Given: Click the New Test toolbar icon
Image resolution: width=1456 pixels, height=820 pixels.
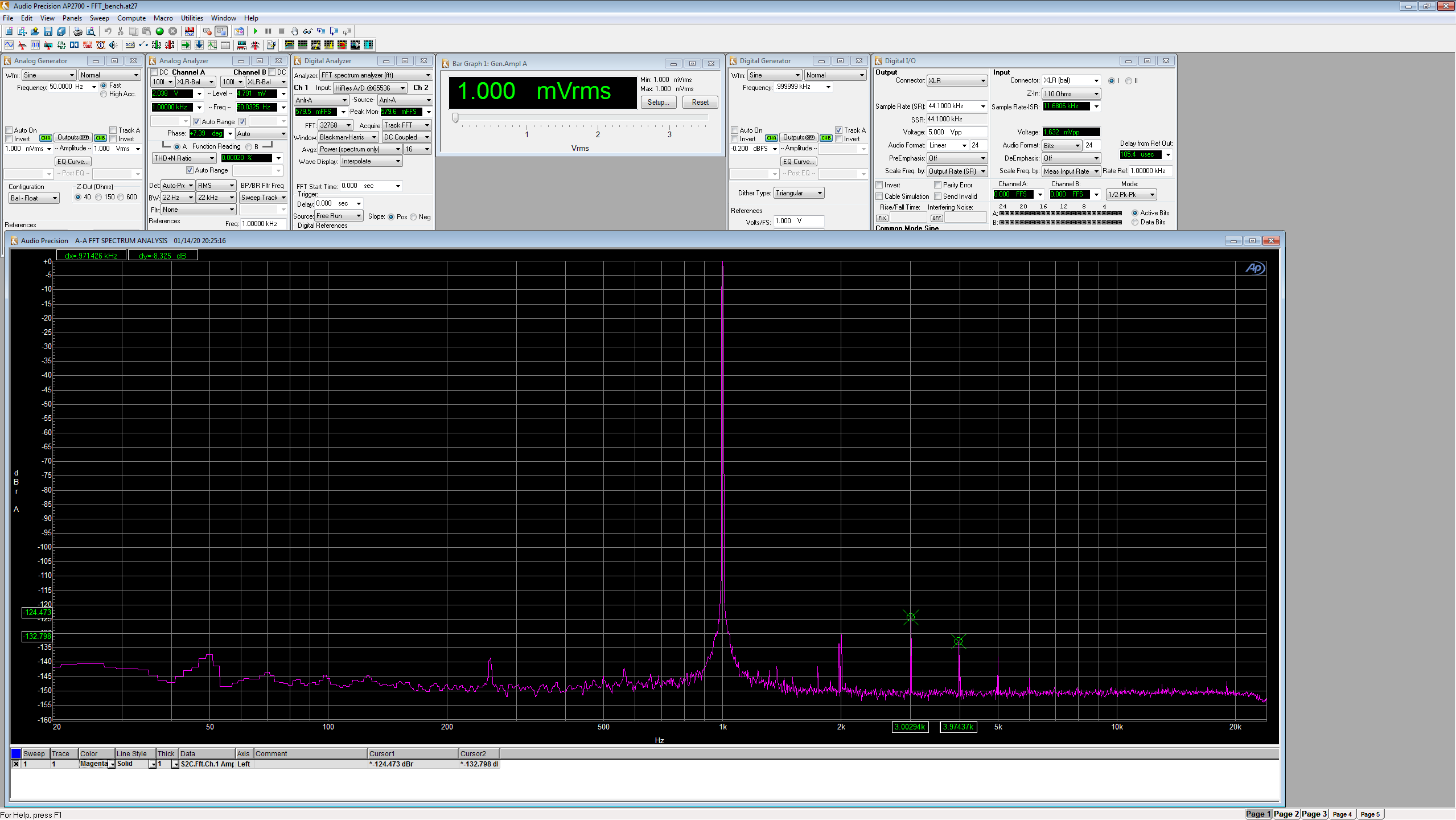Looking at the screenshot, I should (x=9, y=31).
